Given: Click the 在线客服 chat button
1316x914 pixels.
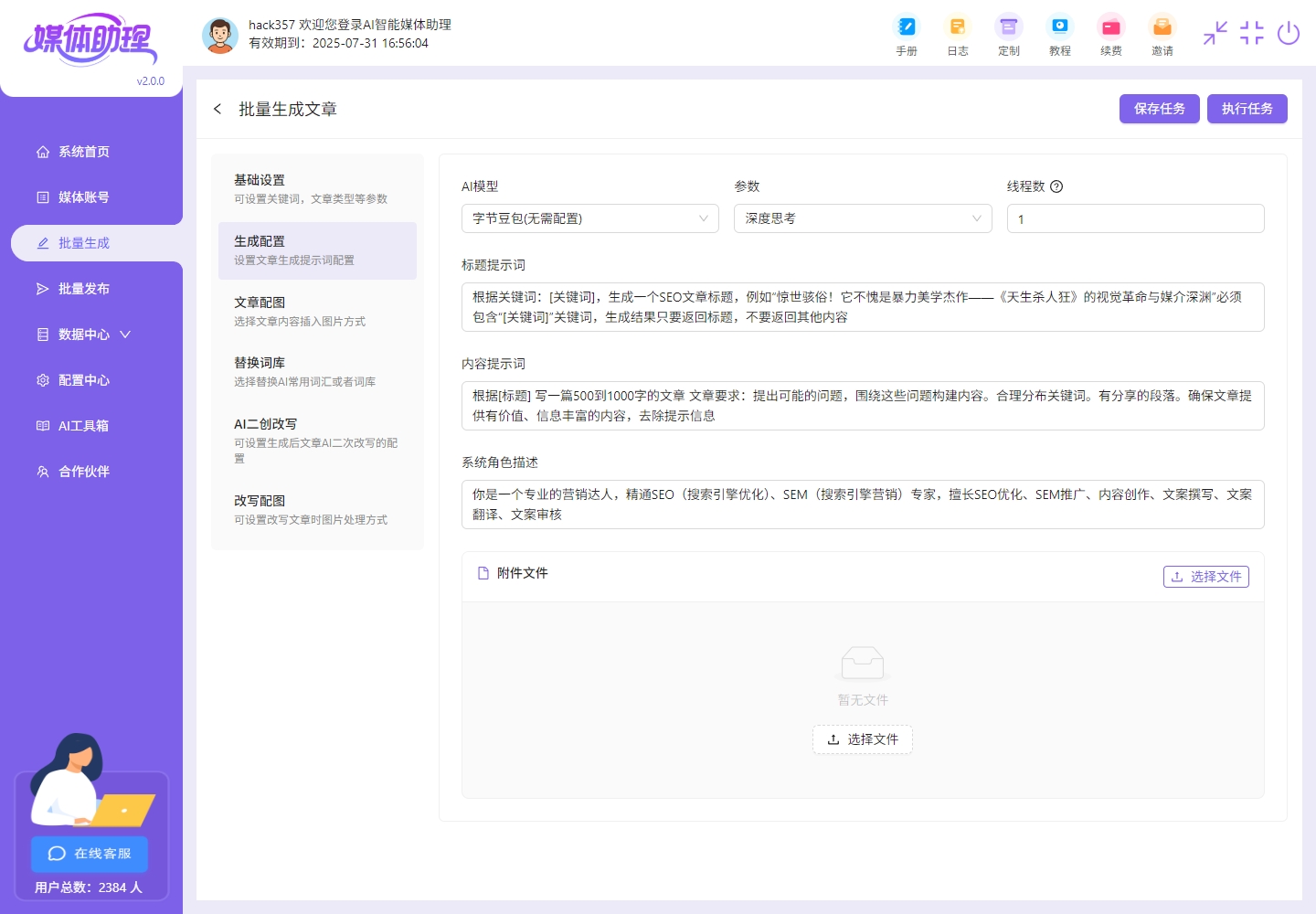Looking at the screenshot, I should pyautogui.click(x=90, y=854).
